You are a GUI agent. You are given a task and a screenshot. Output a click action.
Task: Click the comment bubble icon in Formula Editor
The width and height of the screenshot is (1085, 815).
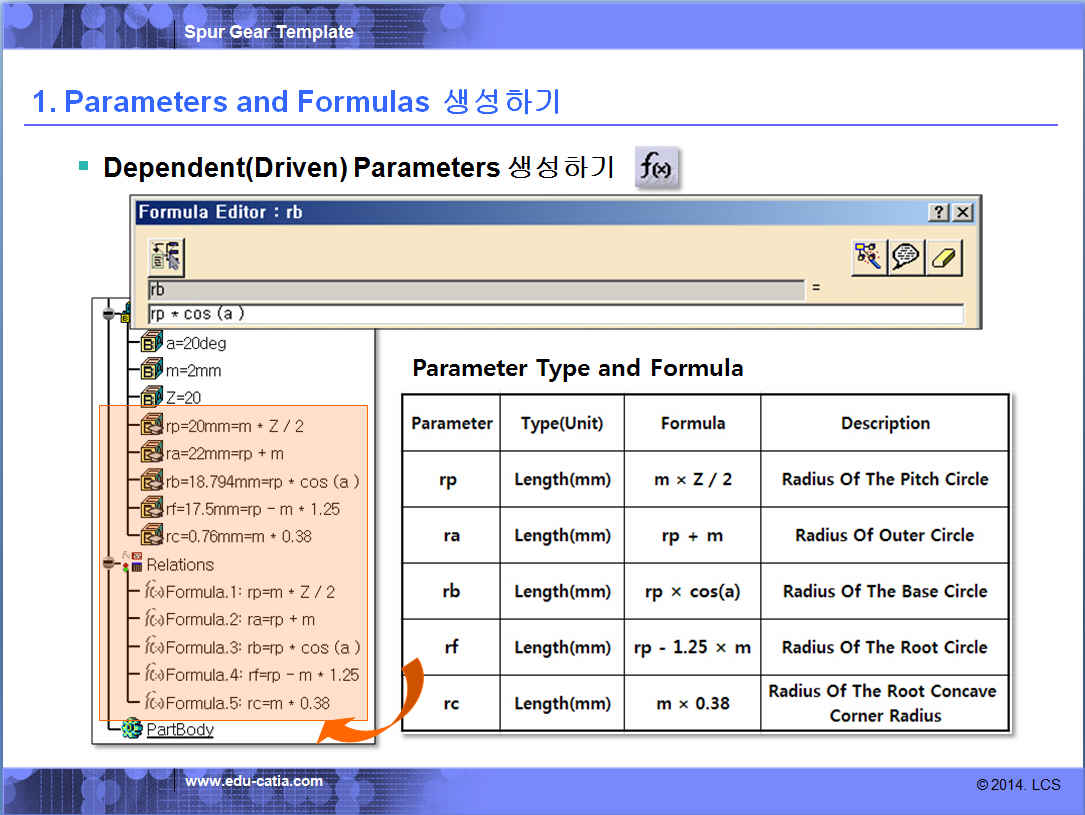click(905, 256)
